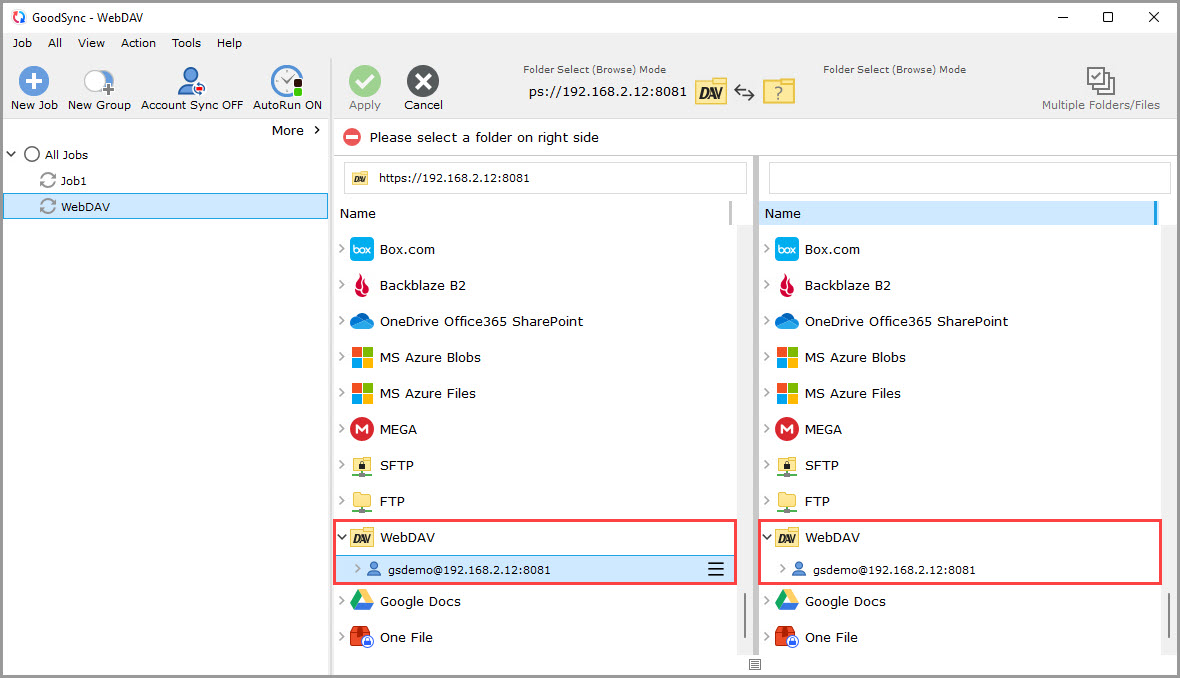Select Backblaze B2 icon in right pane

pyautogui.click(x=787, y=285)
